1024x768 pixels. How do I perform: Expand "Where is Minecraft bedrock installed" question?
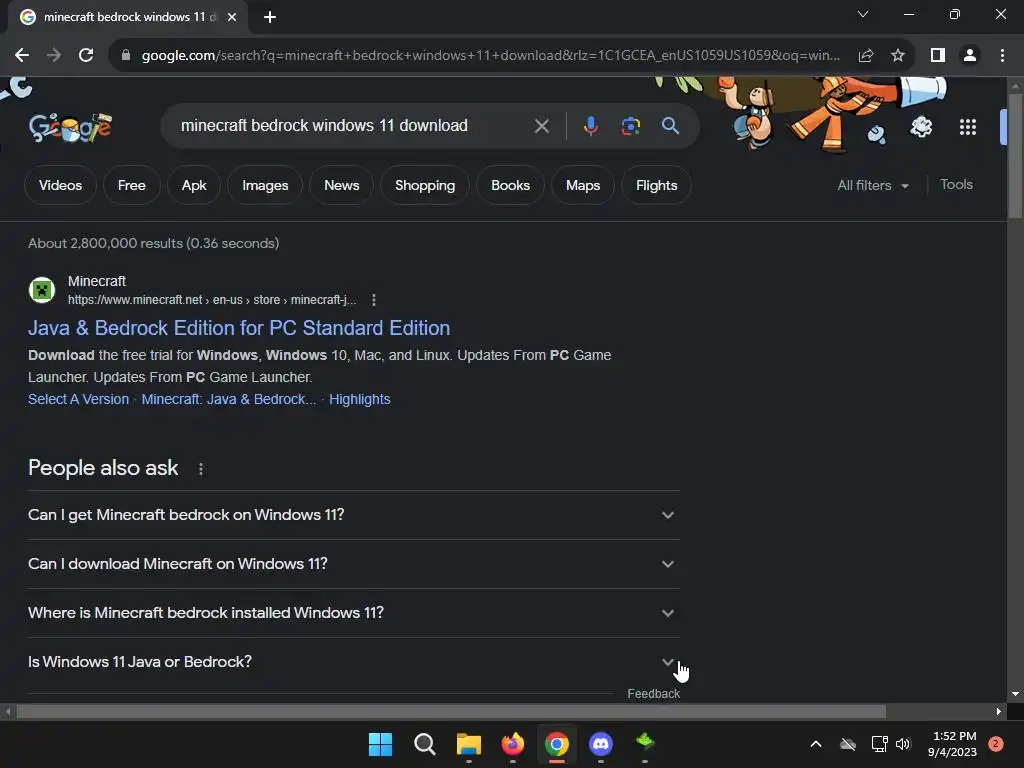(x=353, y=613)
